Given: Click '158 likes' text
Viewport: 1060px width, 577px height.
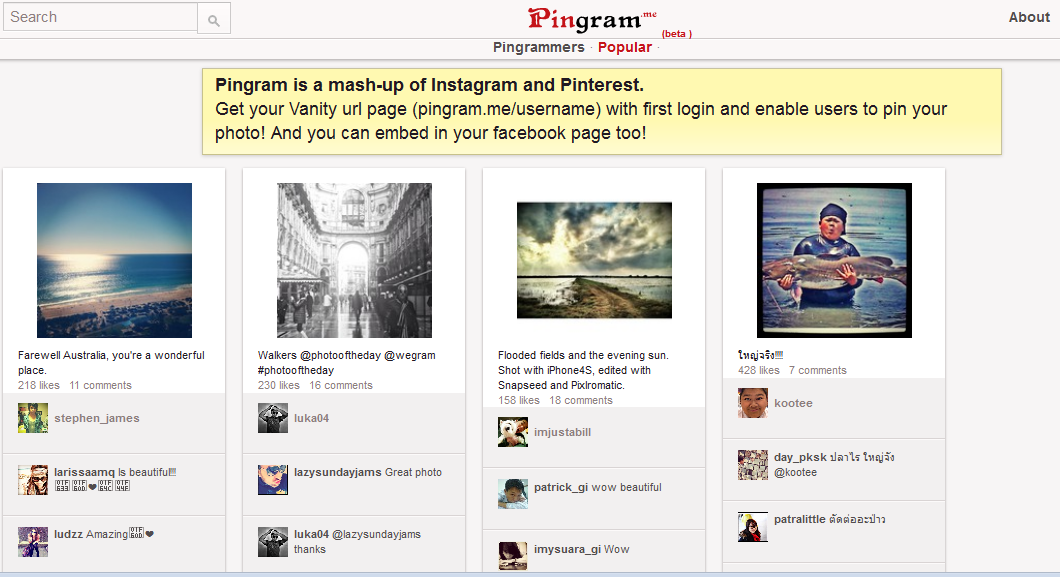Looking at the screenshot, I should pyautogui.click(x=519, y=400).
